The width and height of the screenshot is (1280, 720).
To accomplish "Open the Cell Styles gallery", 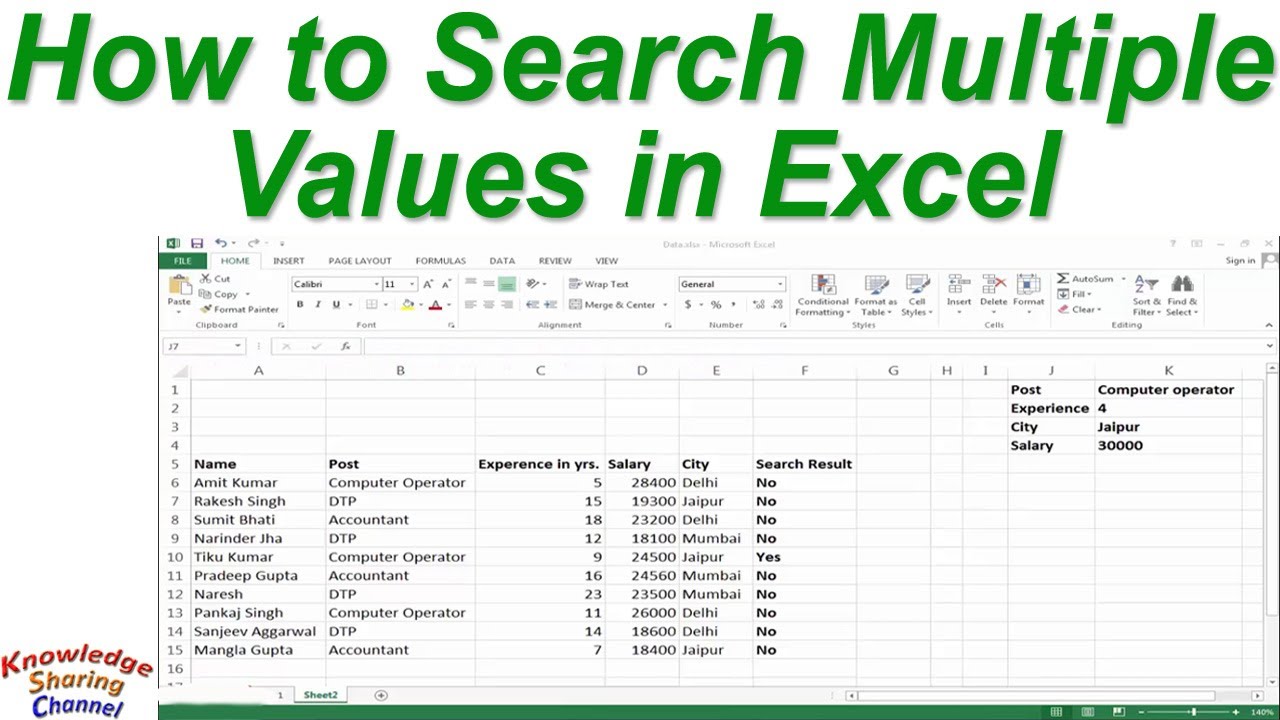I will (917, 295).
